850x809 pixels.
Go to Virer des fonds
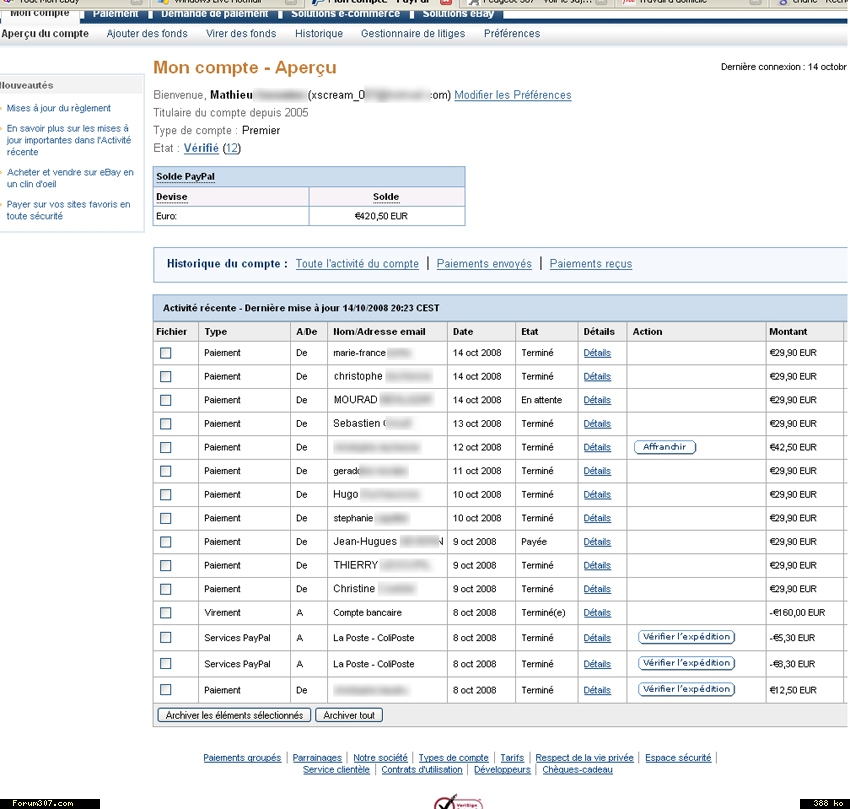[x=241, y=34]
